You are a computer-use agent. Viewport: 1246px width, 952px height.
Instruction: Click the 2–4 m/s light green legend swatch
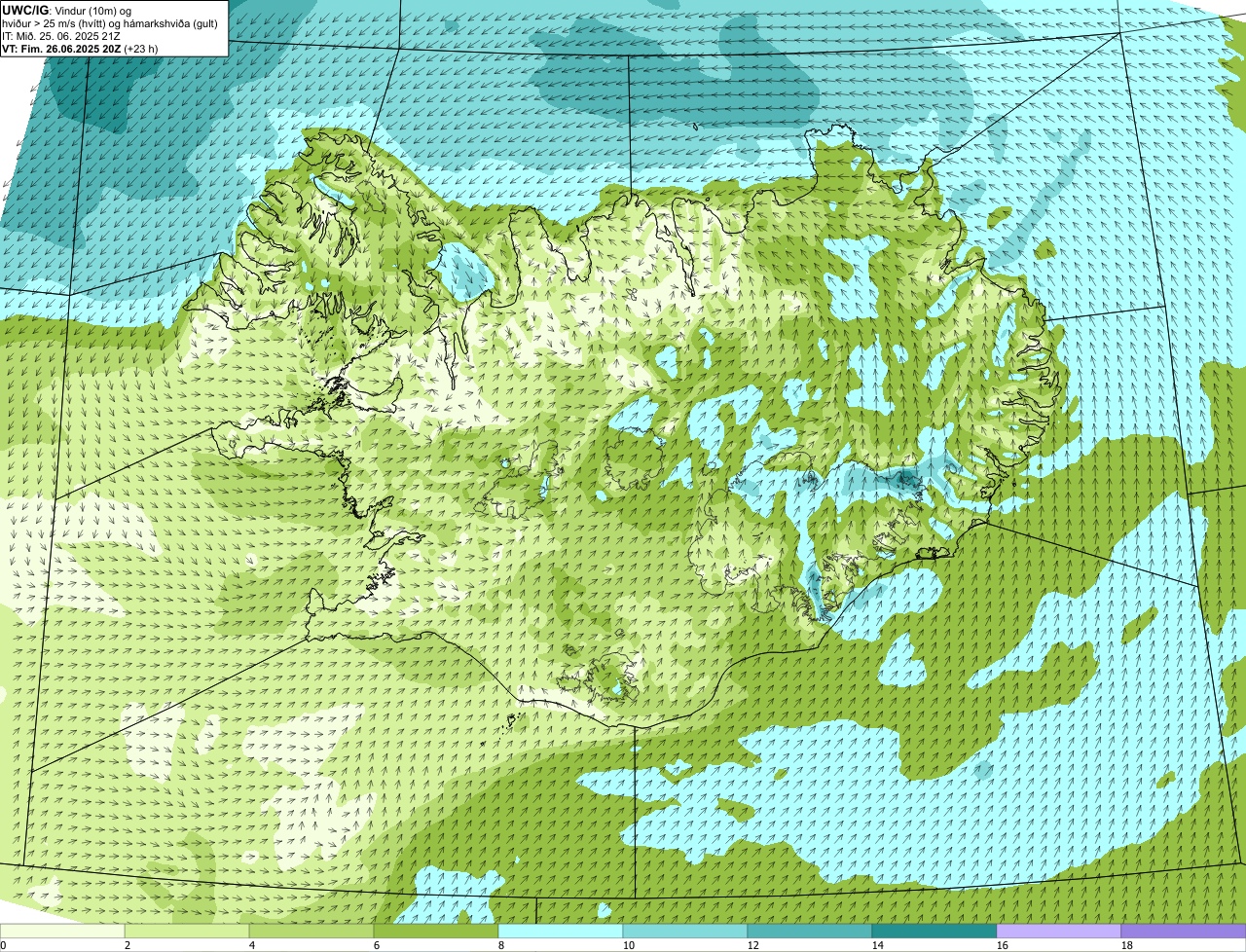(187, 932)
